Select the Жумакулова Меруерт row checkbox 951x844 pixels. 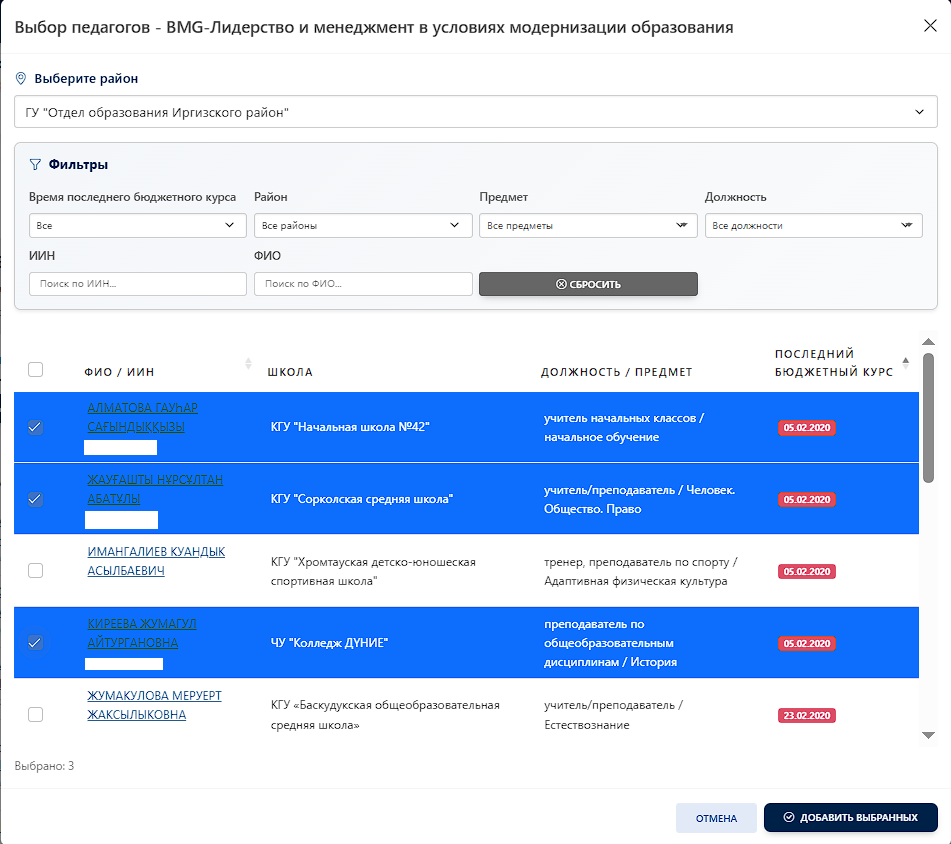click(36, 714)
